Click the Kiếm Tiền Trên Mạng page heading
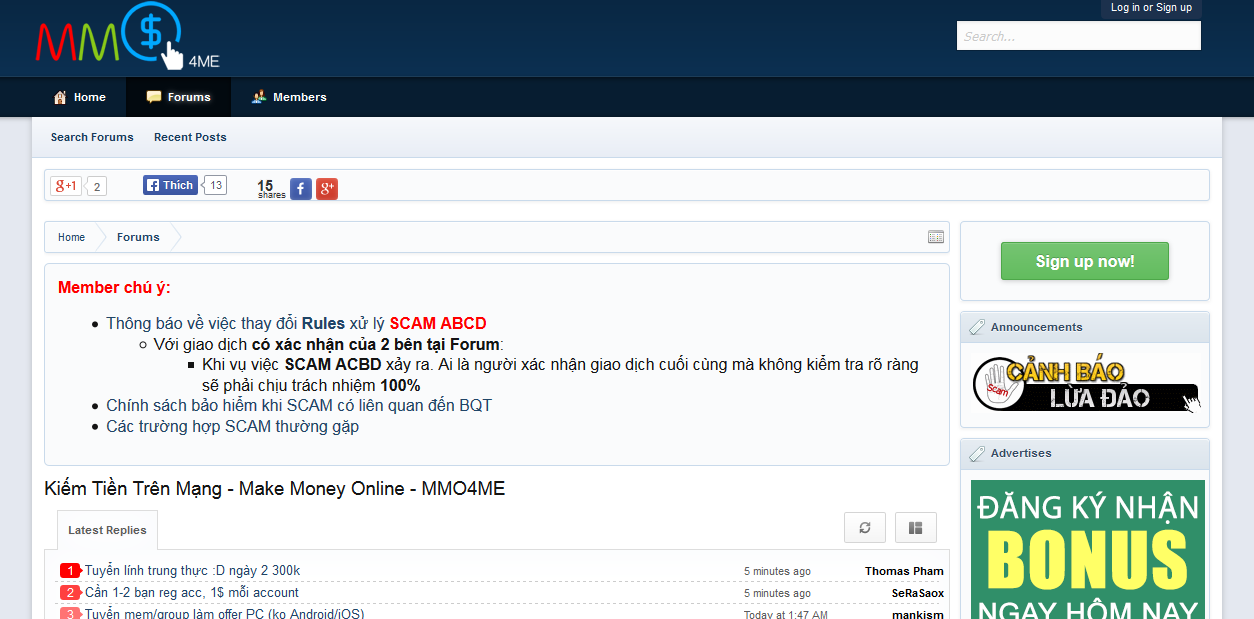 click(275, 489)
